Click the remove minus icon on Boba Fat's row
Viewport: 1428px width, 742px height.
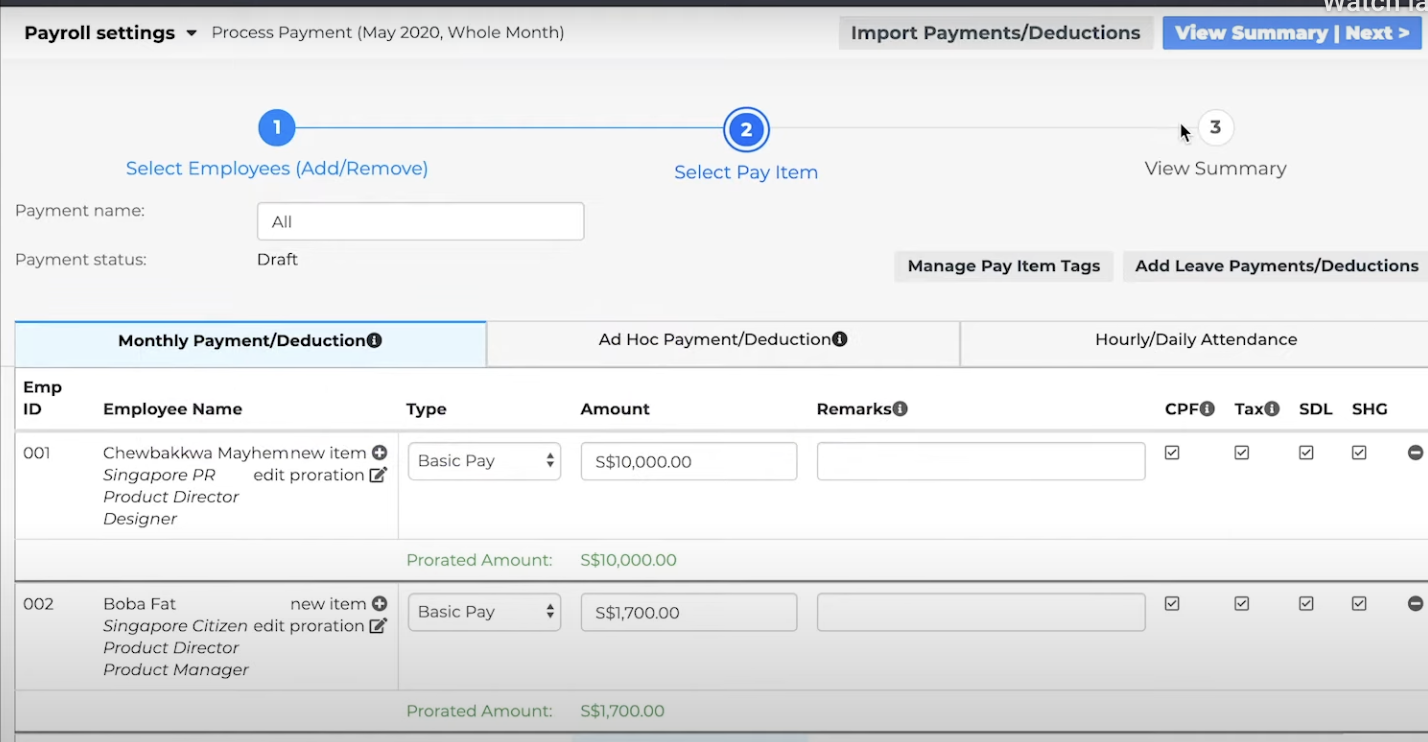pyautogui.click(x=1415, y=603)
